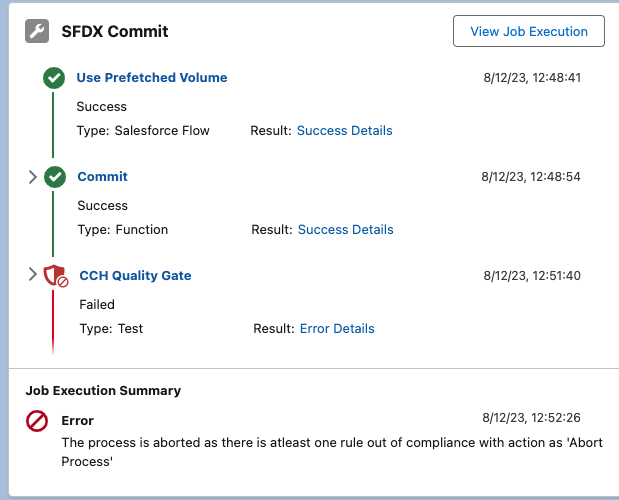Click the 'Type: Function' text
This screenshot has height=500, width=619.
[123, 230]
